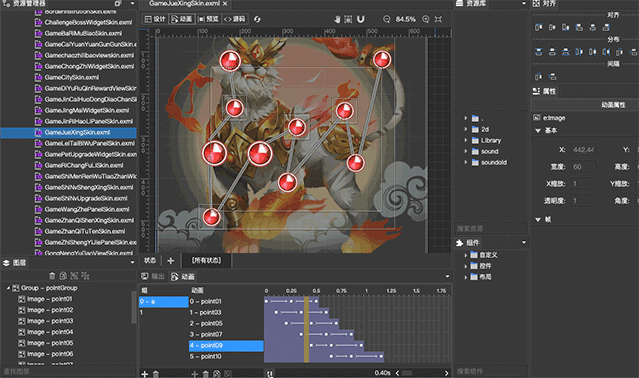Expand the Library resource folder
639x378 pixels.
tap(466, 140)
